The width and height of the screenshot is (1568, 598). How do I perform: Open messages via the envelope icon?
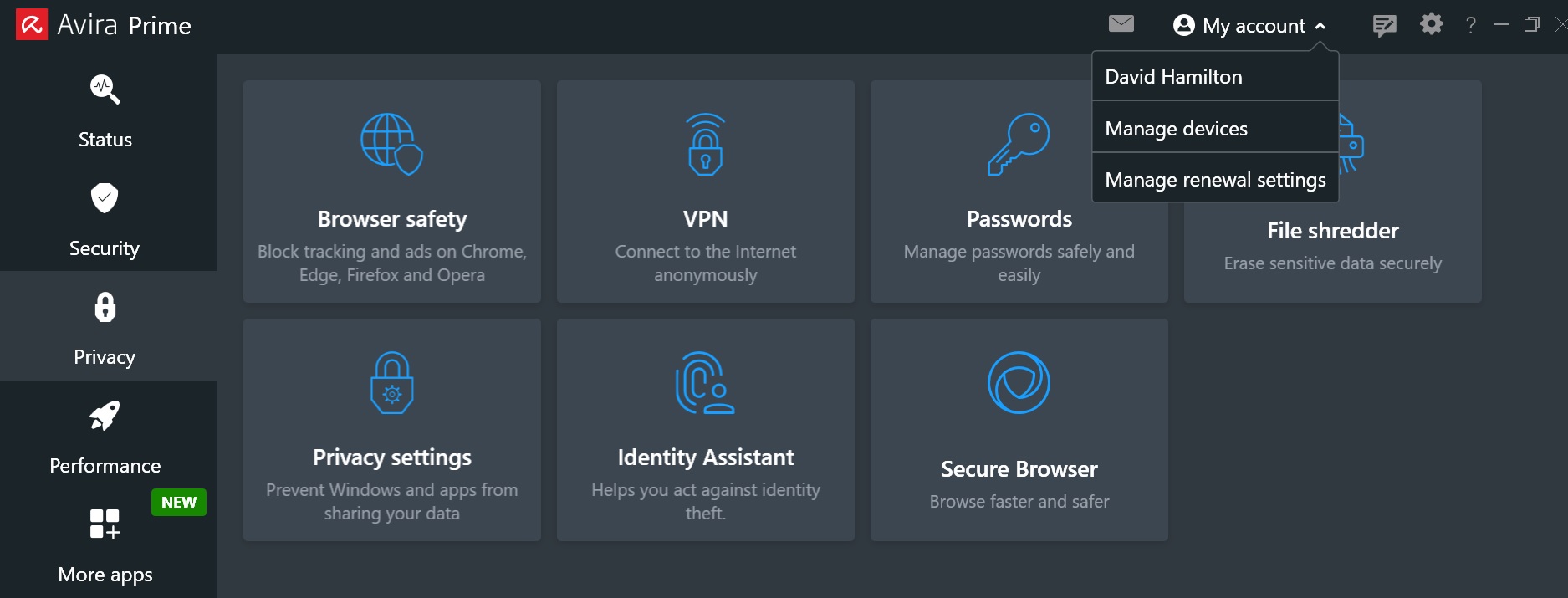[x=1121, y=24]
